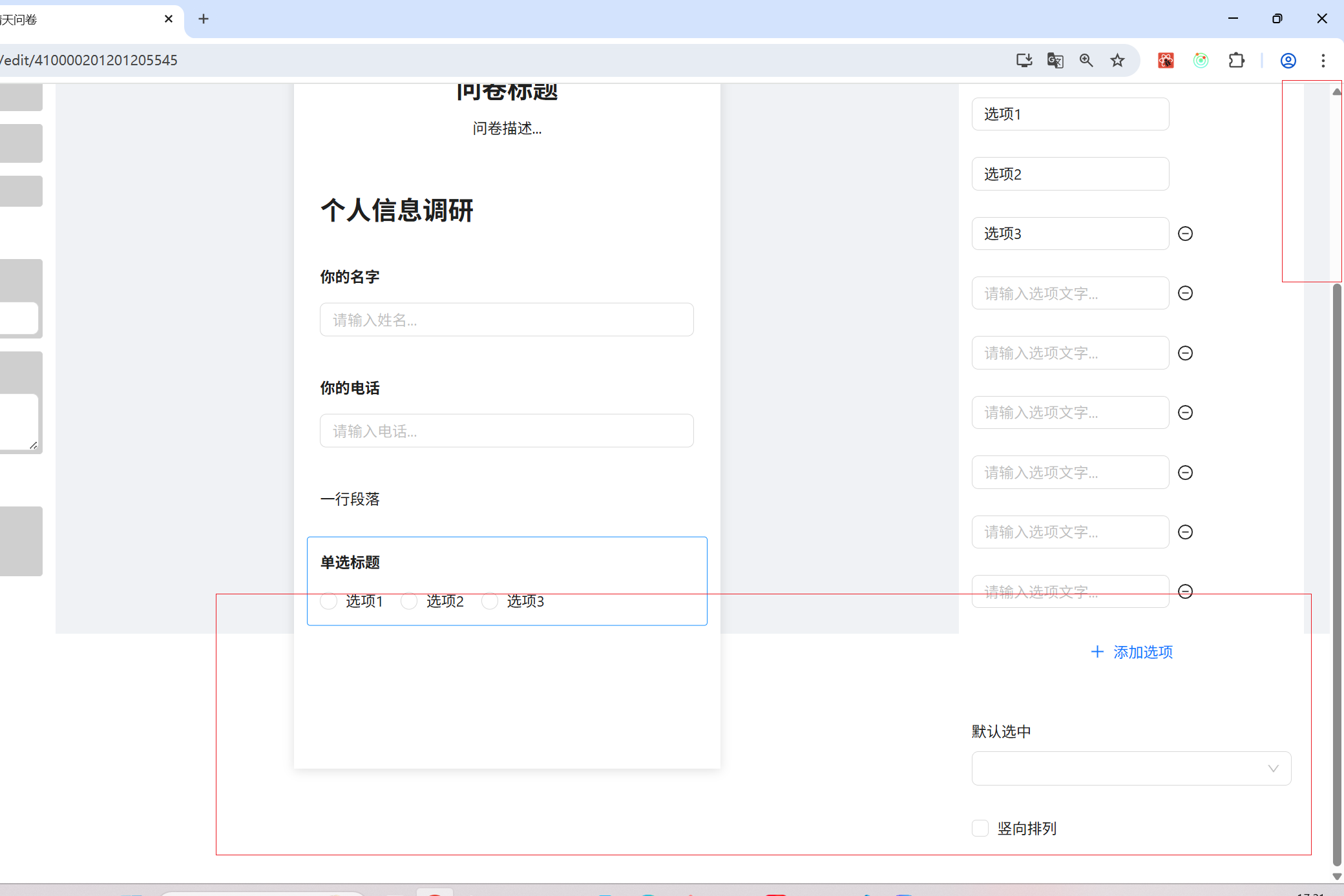Select the 选项1 radio button in preview

(x=328, y=601)
